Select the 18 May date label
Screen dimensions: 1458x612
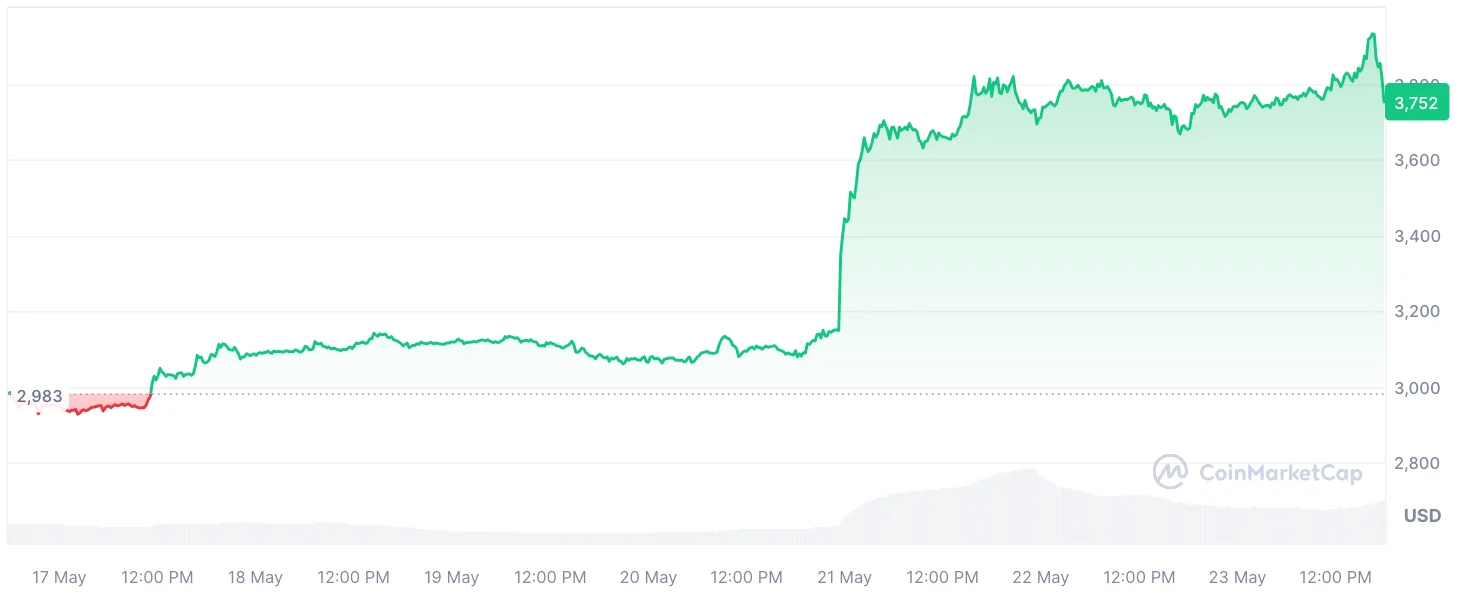pyautogui.click(x=255, y=578)
